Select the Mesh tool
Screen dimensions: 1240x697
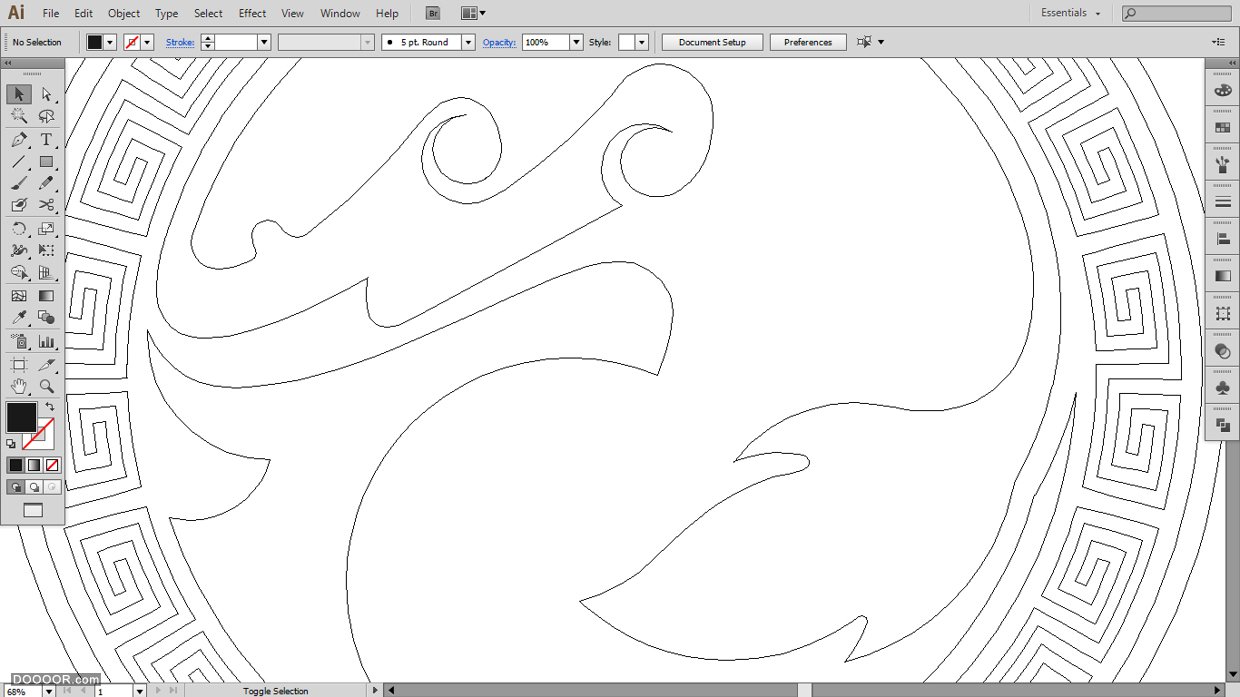[19, 296]
